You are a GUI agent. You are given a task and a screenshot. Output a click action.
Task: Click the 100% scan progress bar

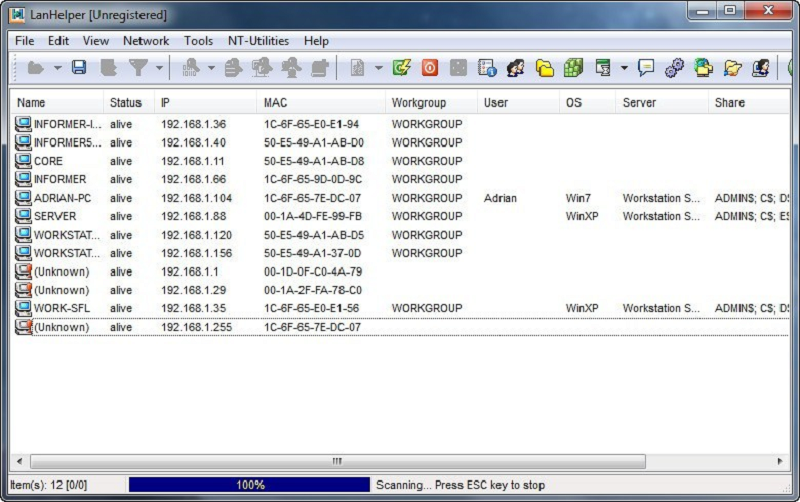tap(249, 485)
